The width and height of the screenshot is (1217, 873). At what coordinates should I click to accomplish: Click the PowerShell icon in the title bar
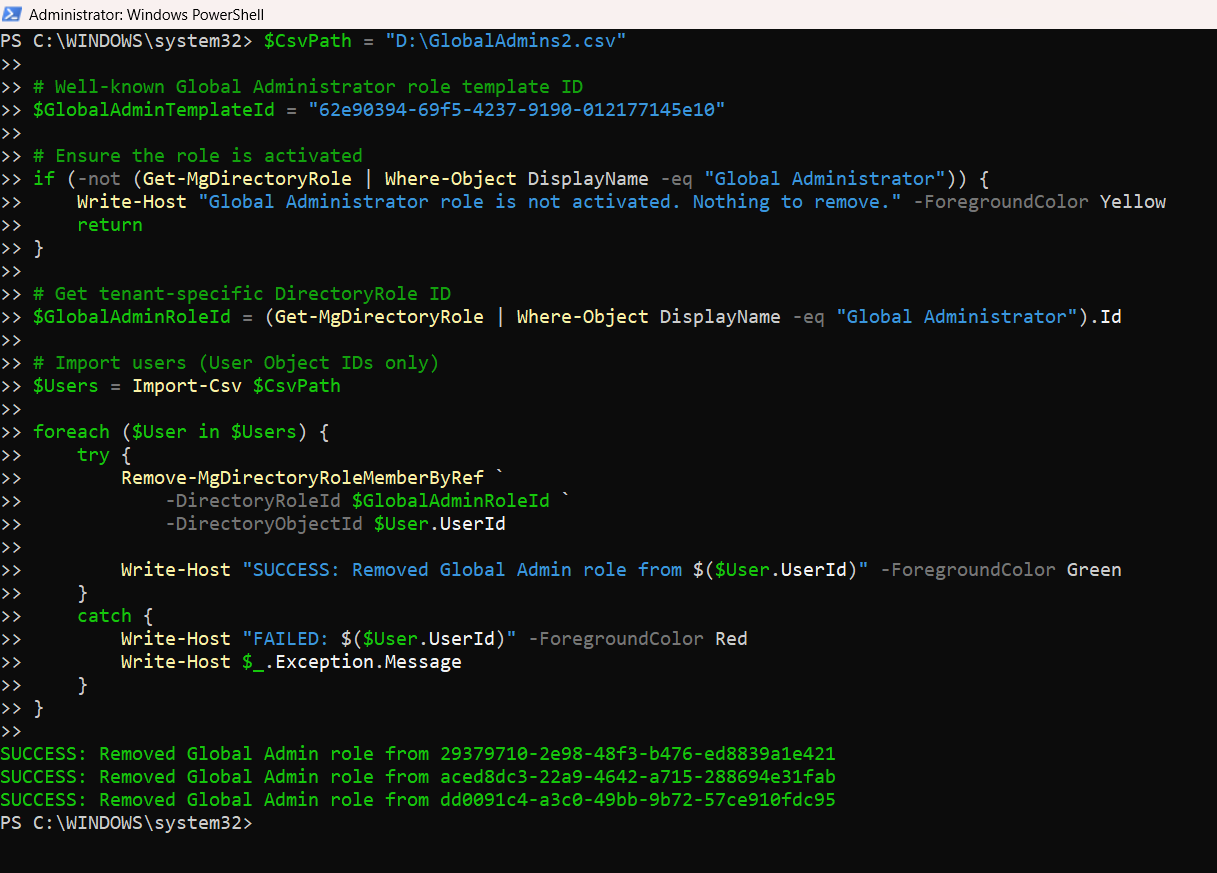[13, 15]
